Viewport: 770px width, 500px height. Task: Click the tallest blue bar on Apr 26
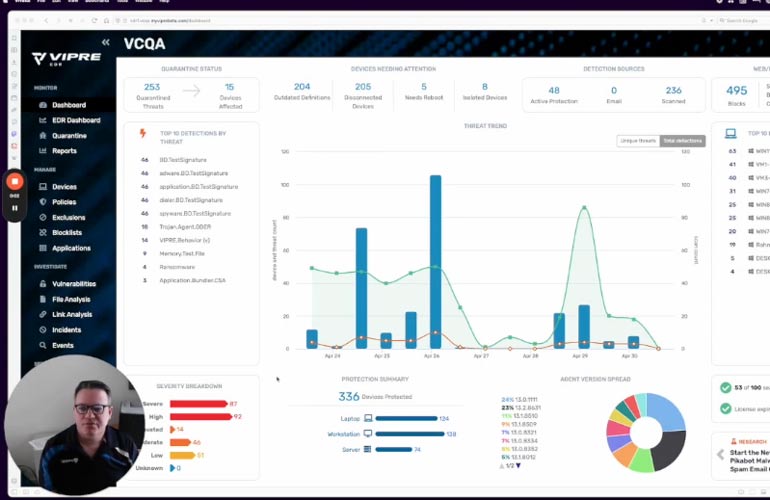(x=436, y=262)
